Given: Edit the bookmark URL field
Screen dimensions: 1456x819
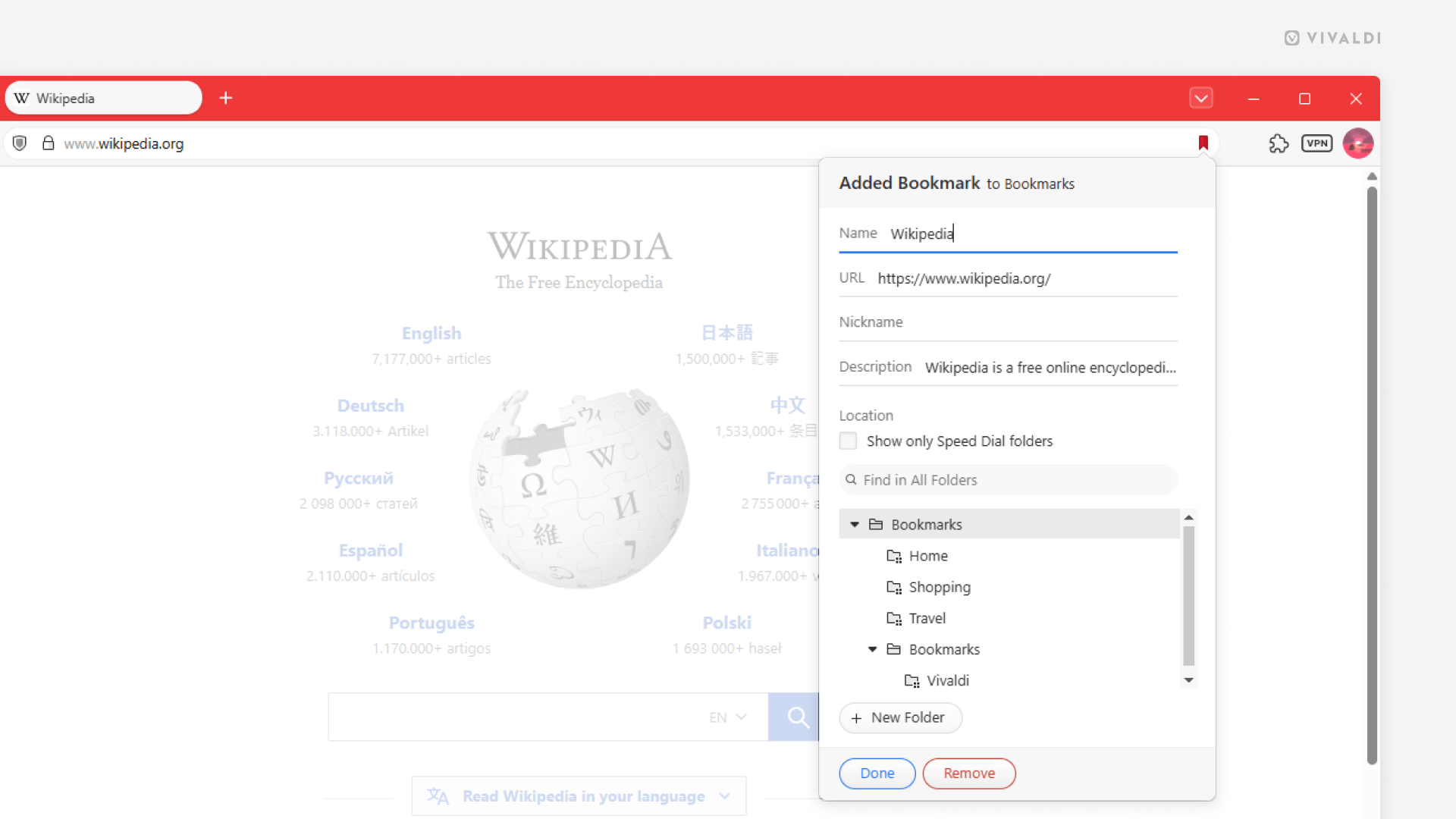Looking at the screenshot, I should pos(1008,278).
